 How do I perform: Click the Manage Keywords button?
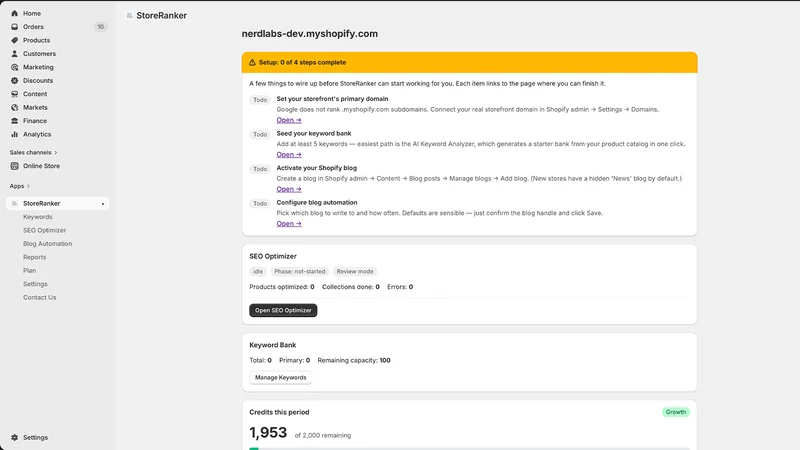tap(281, 378)
